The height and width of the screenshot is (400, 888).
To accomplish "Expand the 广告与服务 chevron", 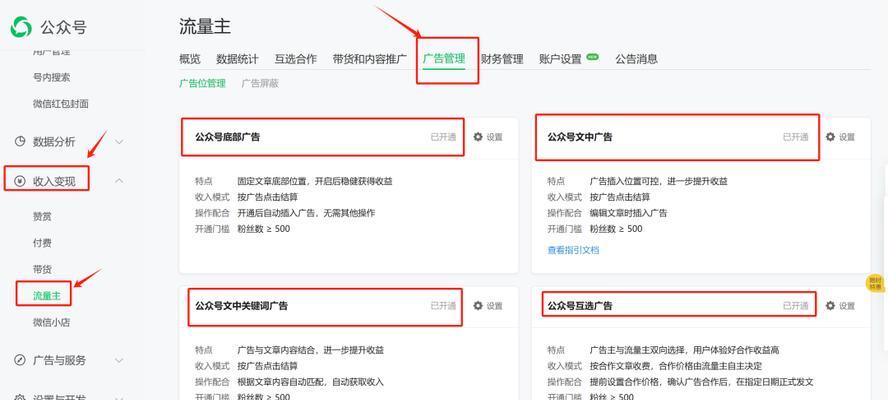I will pyautogui.click(x=119, y=360).
